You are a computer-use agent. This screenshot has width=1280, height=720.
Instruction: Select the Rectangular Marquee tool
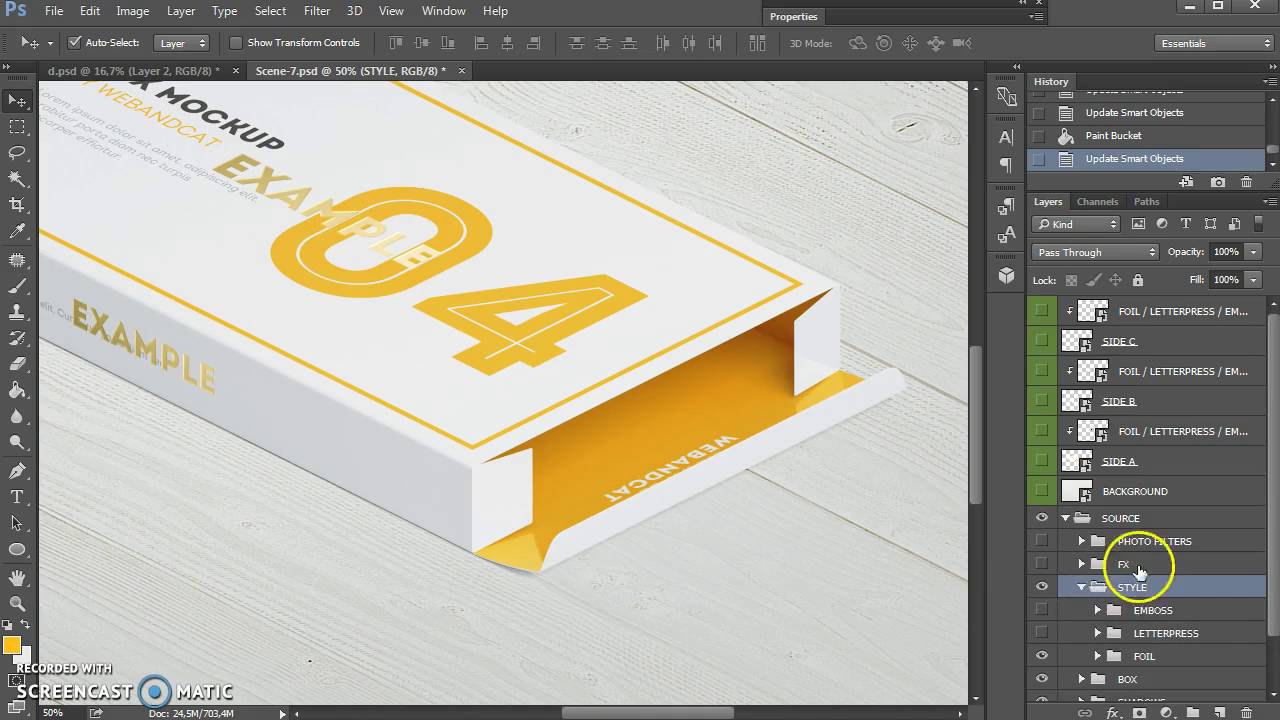(x=17, y=127)
